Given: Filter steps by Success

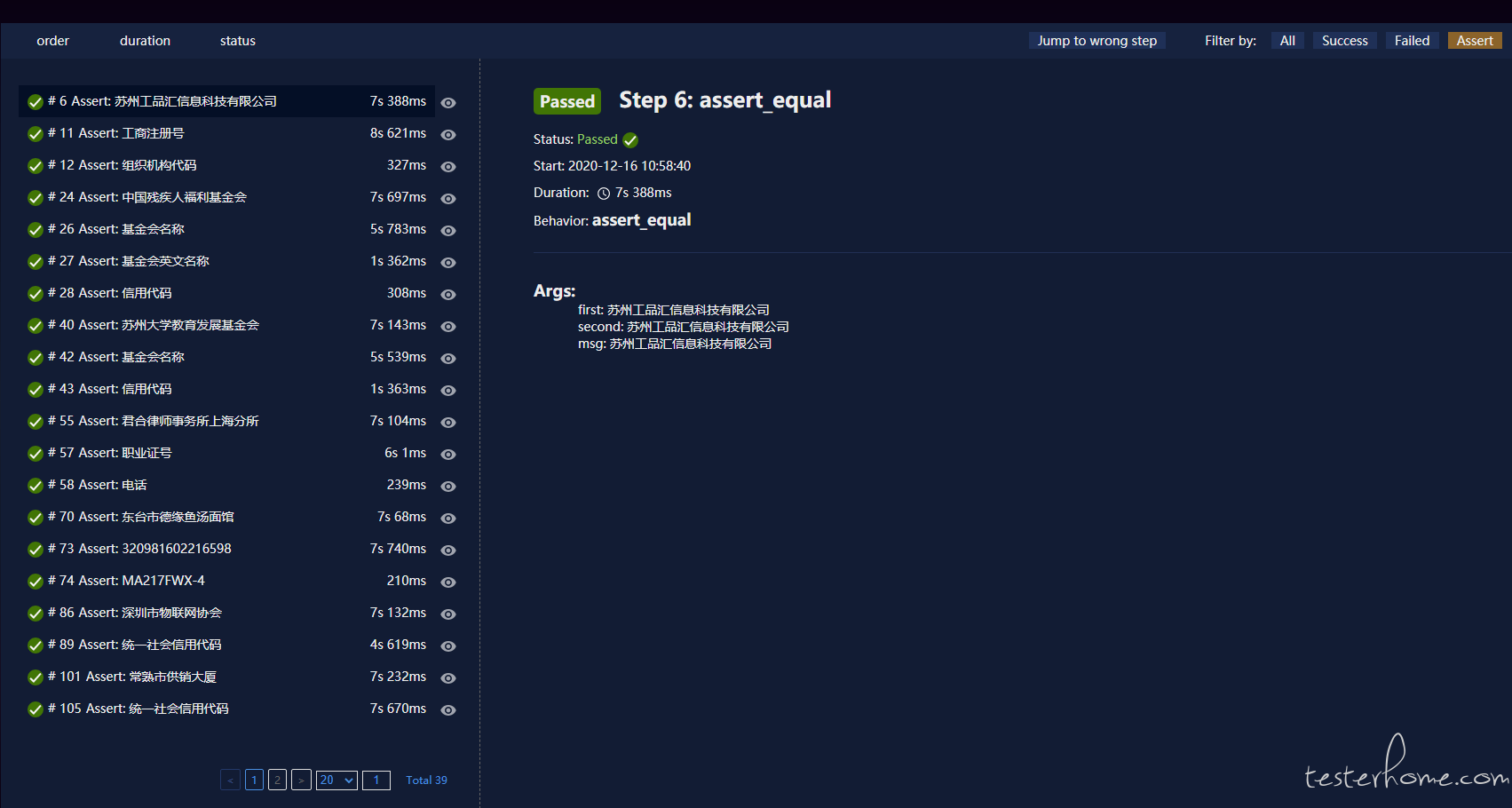Looking at the screenshot, I should click(x=1344, y=41).
